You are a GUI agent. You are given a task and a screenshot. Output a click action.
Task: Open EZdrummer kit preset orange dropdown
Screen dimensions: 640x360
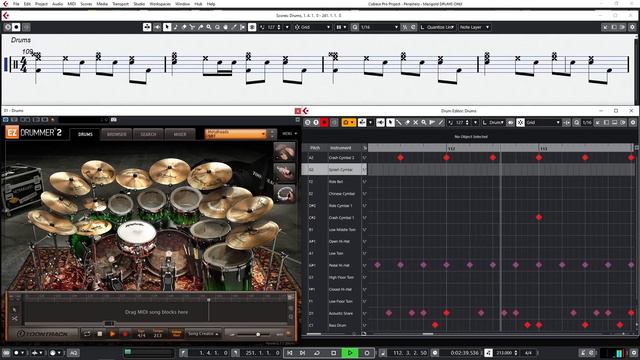236,134
